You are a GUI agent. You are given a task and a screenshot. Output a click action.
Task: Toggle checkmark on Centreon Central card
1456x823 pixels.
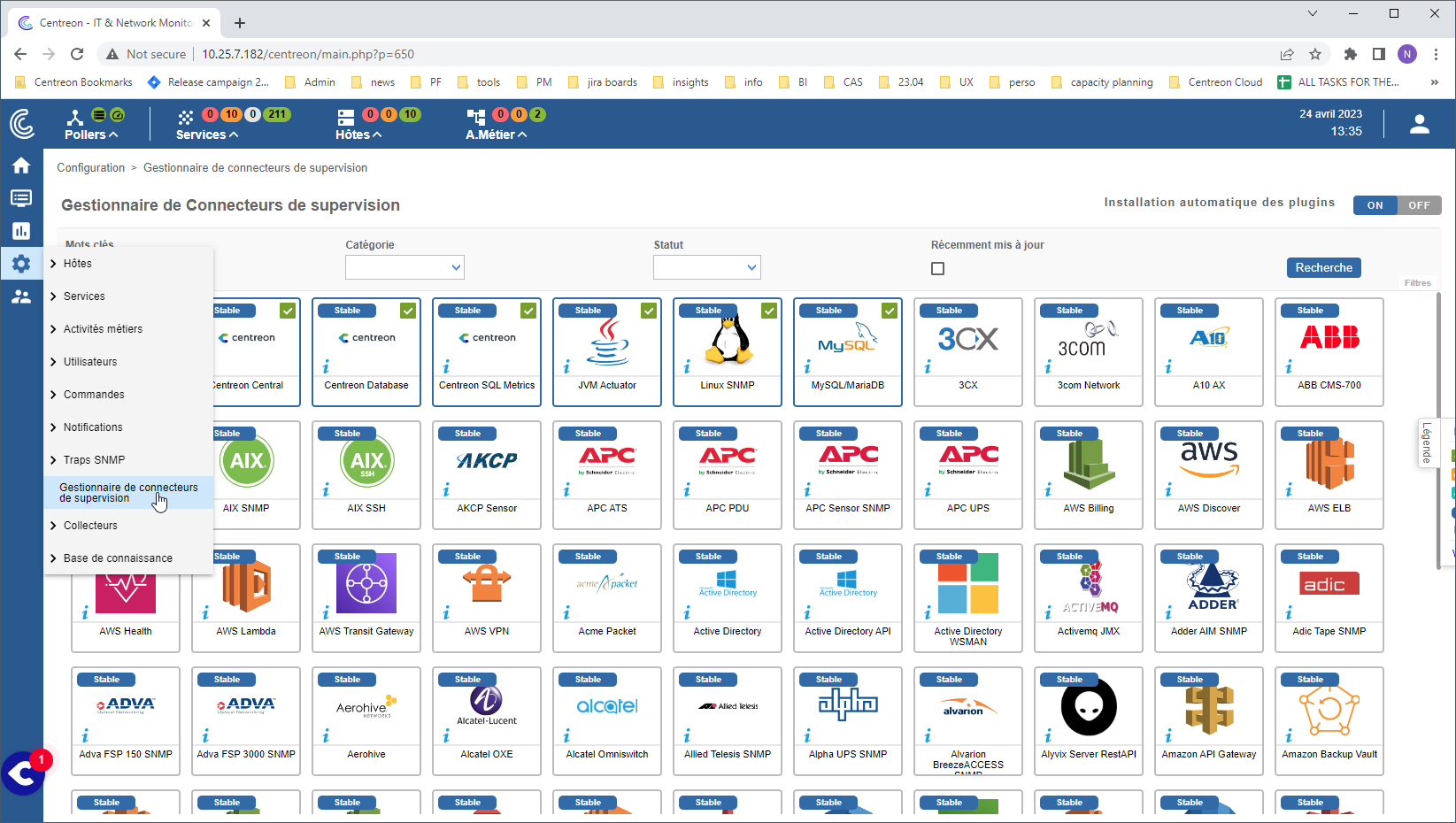(x=288, y=311)
